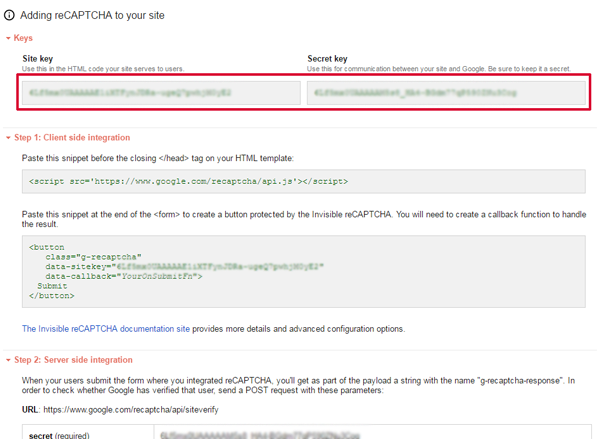Open the Invisible reCAPTCHA documentation site link

click(x=106, y=329)
